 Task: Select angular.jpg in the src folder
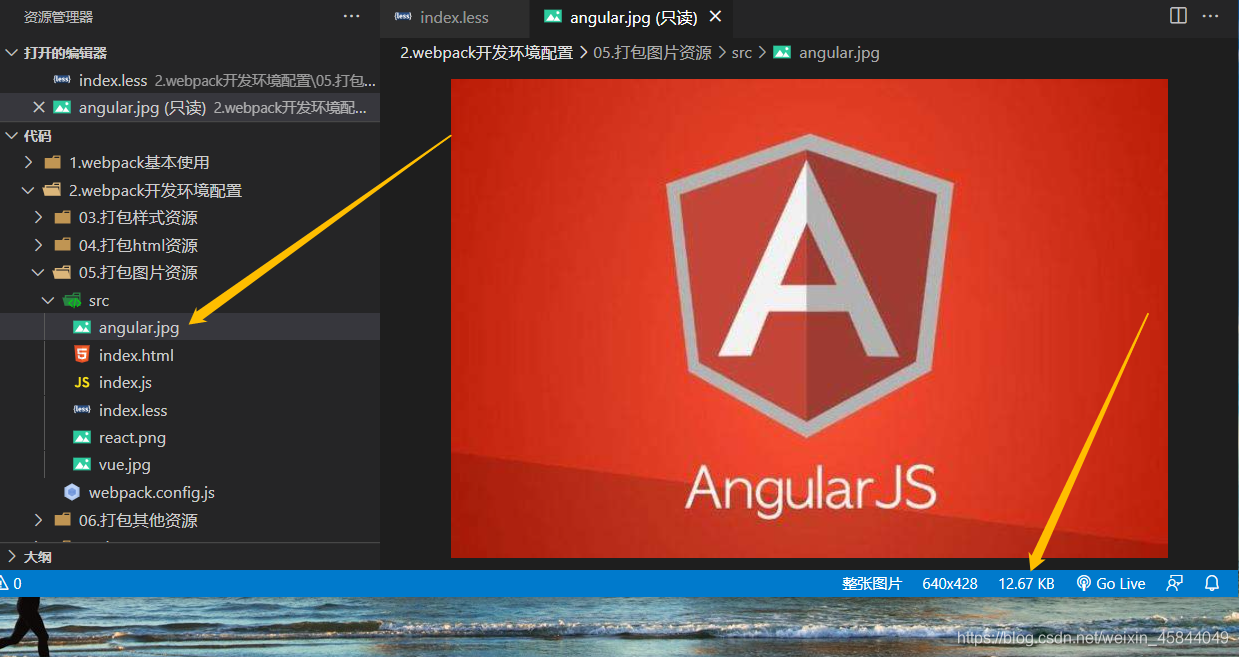(x=190, y=327)
